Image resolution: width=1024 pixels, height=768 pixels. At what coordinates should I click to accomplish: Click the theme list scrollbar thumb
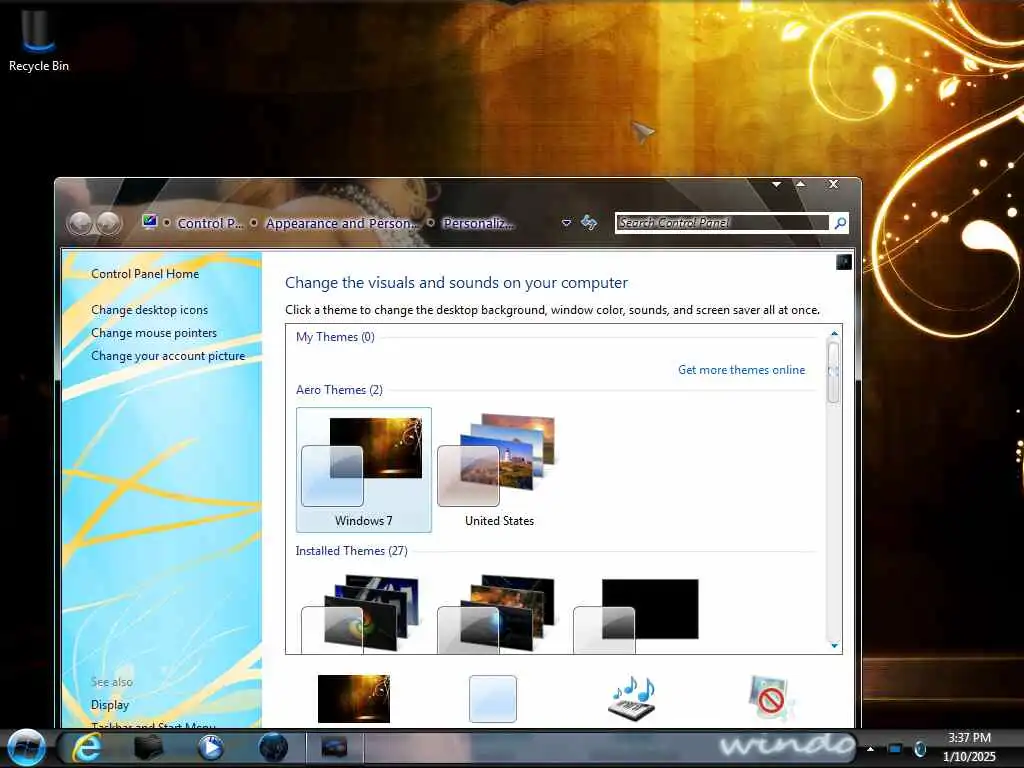(833, 371)
